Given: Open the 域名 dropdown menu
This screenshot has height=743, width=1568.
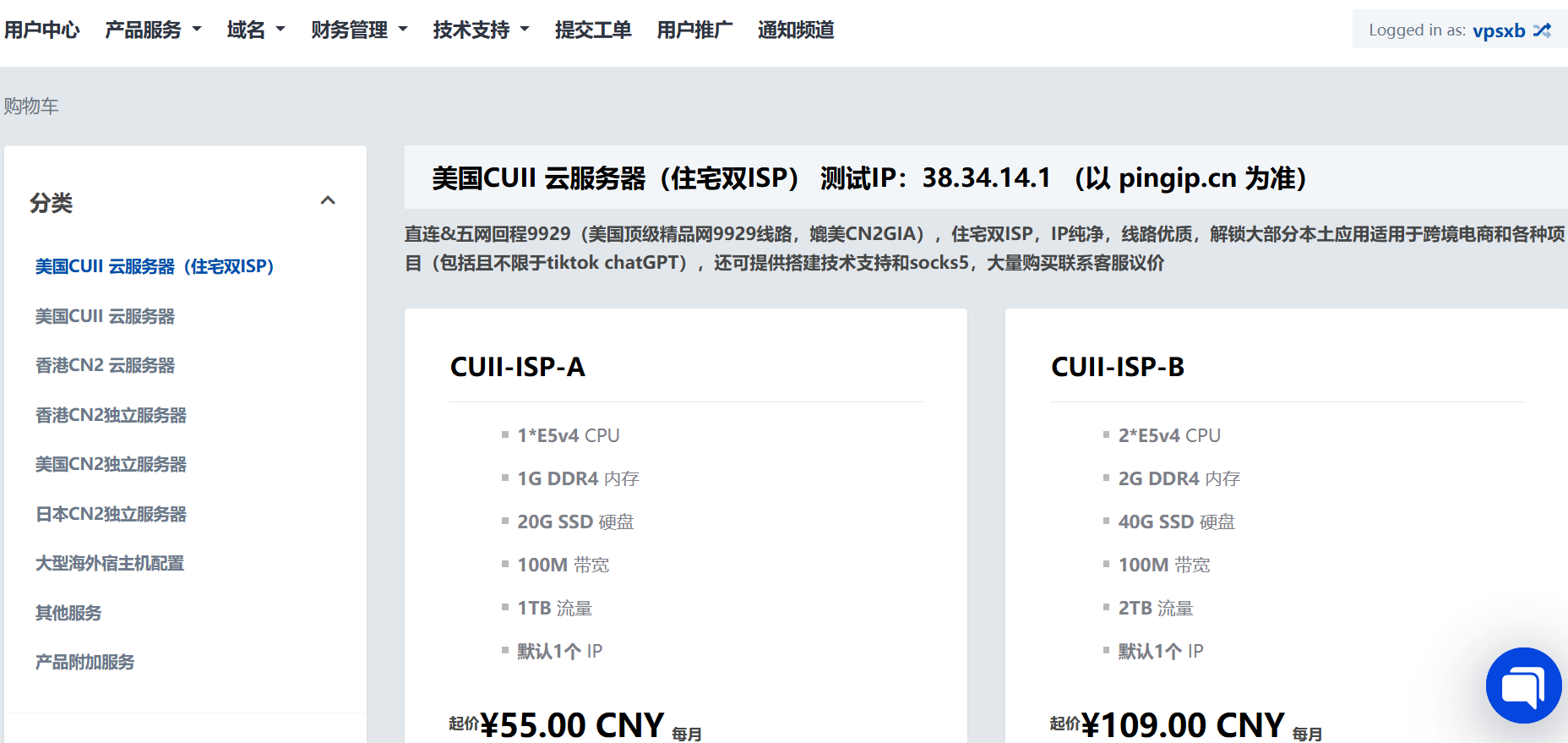Looking at the screenshot, I should (256, 30).
